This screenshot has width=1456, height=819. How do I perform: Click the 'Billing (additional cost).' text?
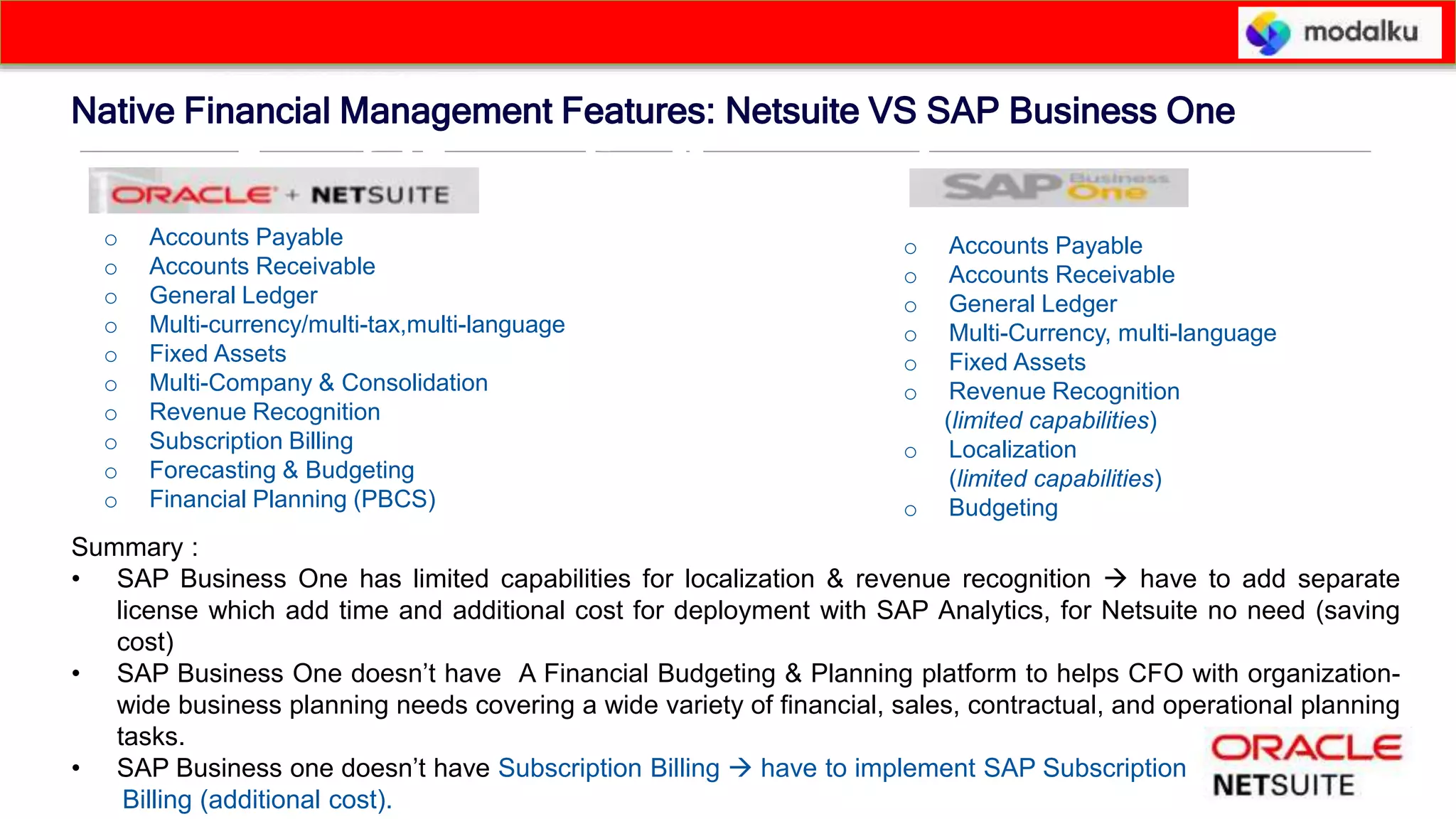257,800
